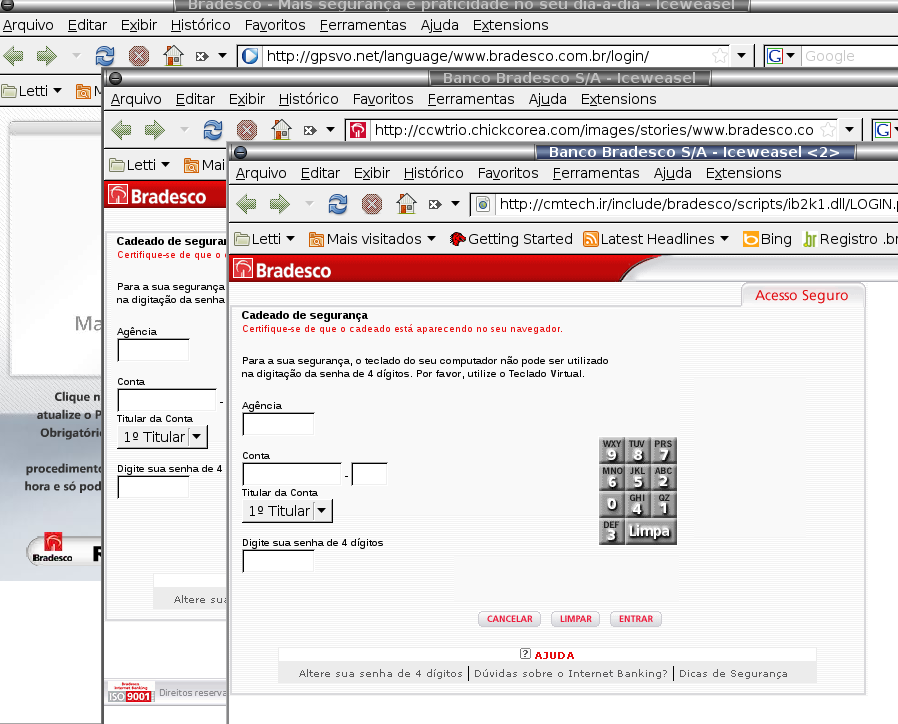Viewport: 898px width, 724px height.
Task: Focus Conta check digit field in front window
Action: click(x=369, y=474)
